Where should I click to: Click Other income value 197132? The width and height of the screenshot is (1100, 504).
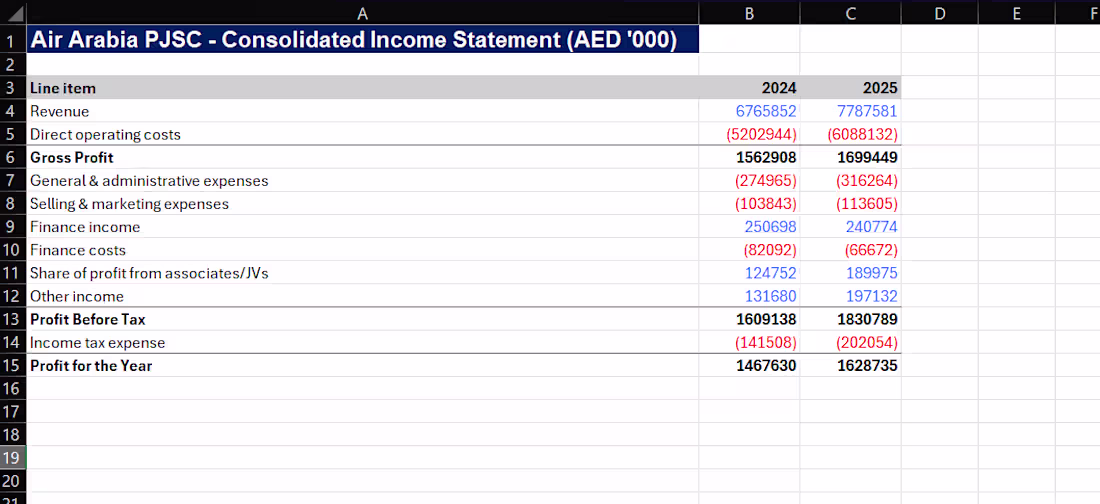850,296
